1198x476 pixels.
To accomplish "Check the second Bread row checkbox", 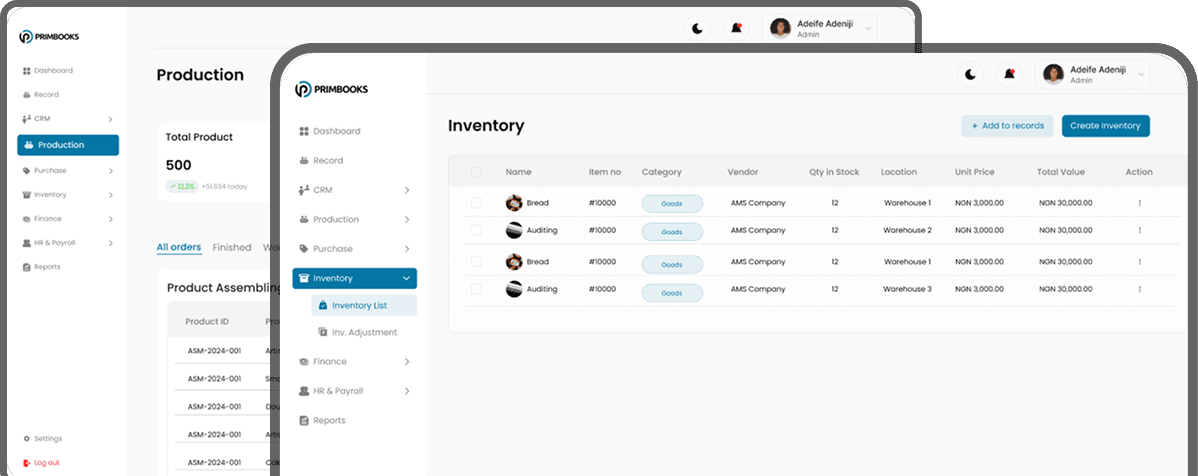I will tap(477, 262).
